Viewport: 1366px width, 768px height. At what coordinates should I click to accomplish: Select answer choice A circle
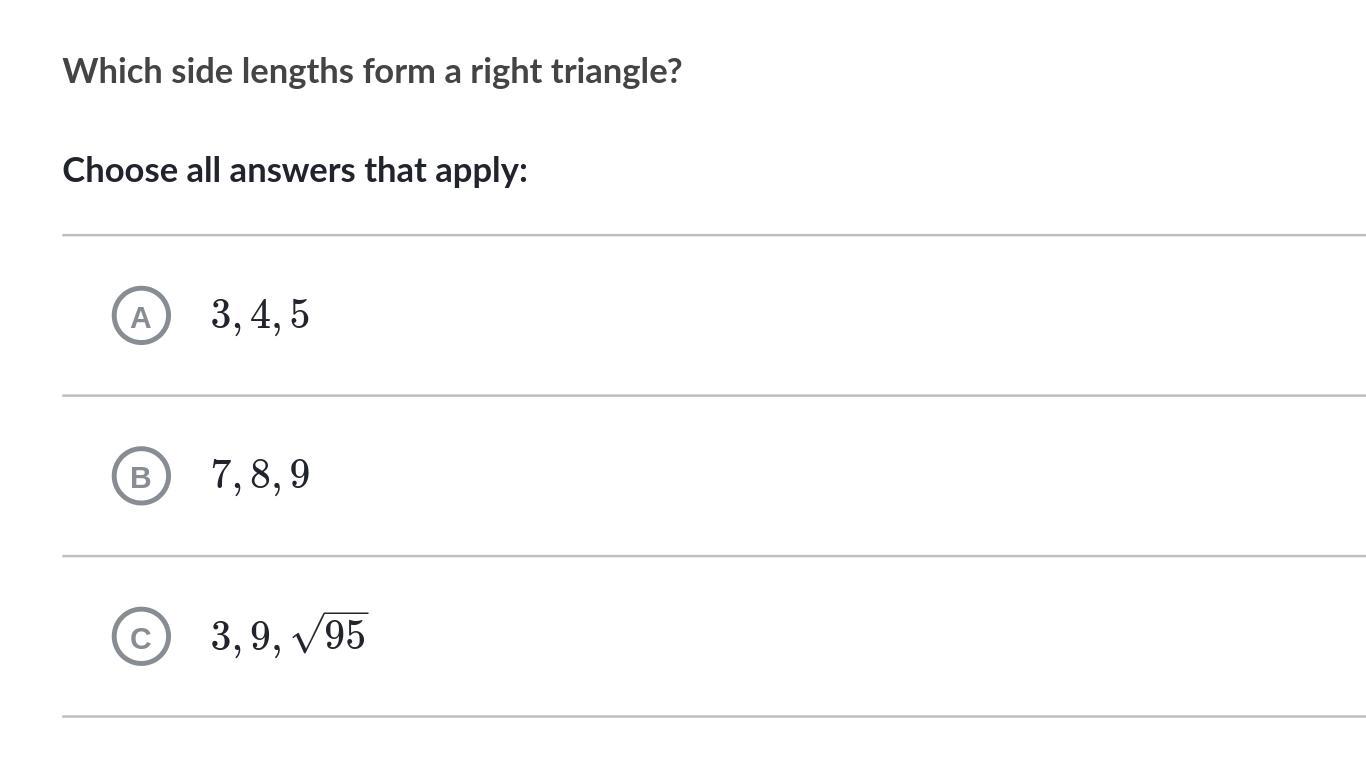tap(141, 316)
